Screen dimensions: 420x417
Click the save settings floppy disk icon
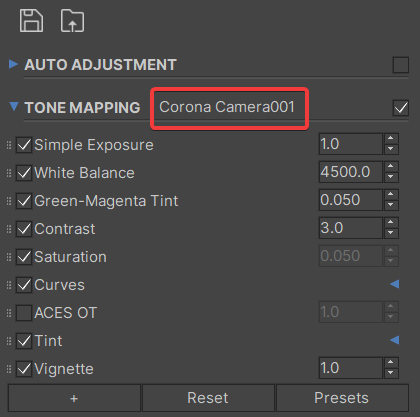point(31,21)
